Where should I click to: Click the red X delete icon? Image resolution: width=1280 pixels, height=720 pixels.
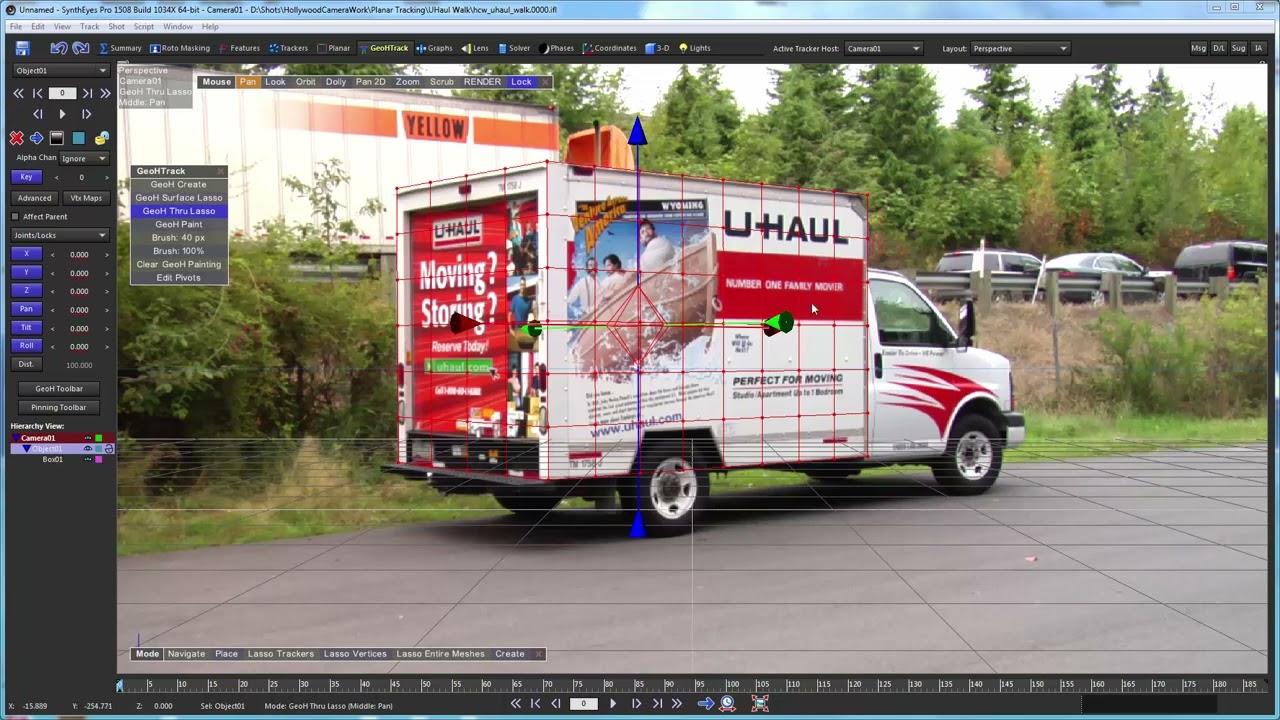coord(16,138)
